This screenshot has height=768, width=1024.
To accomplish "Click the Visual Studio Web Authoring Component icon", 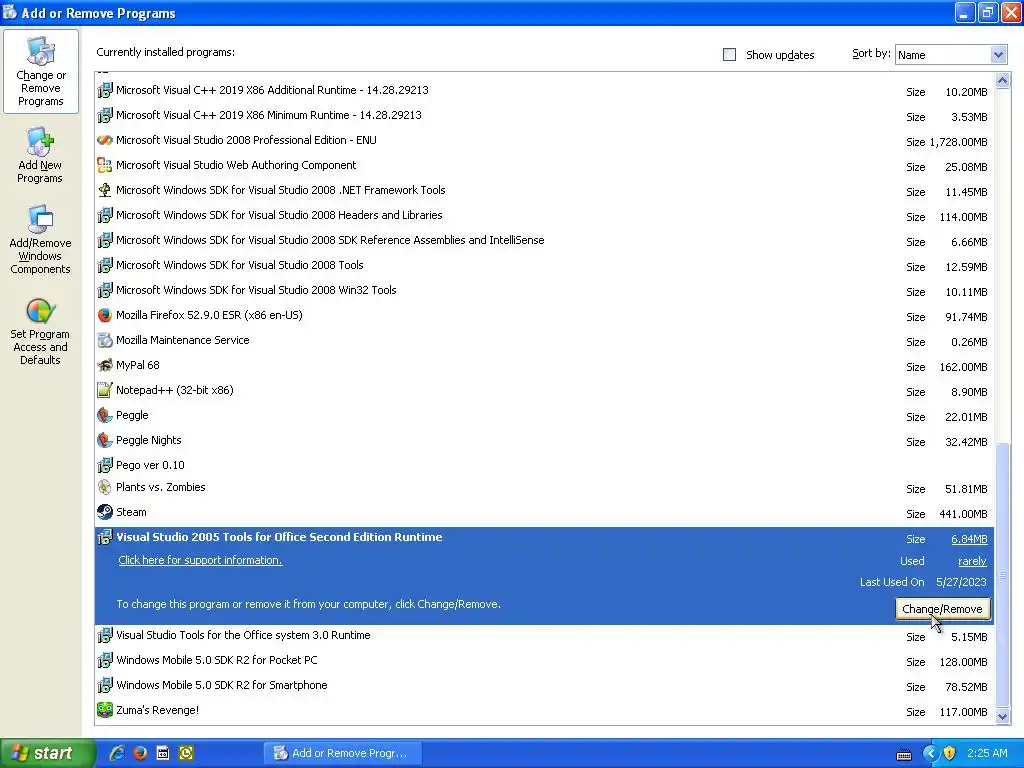I will click(104, 165).
